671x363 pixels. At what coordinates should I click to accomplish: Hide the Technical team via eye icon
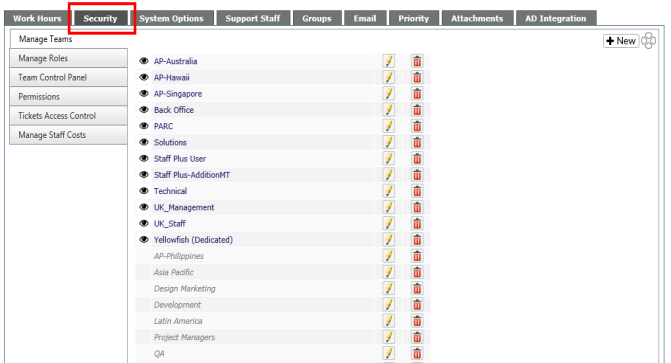click(144, 191)
